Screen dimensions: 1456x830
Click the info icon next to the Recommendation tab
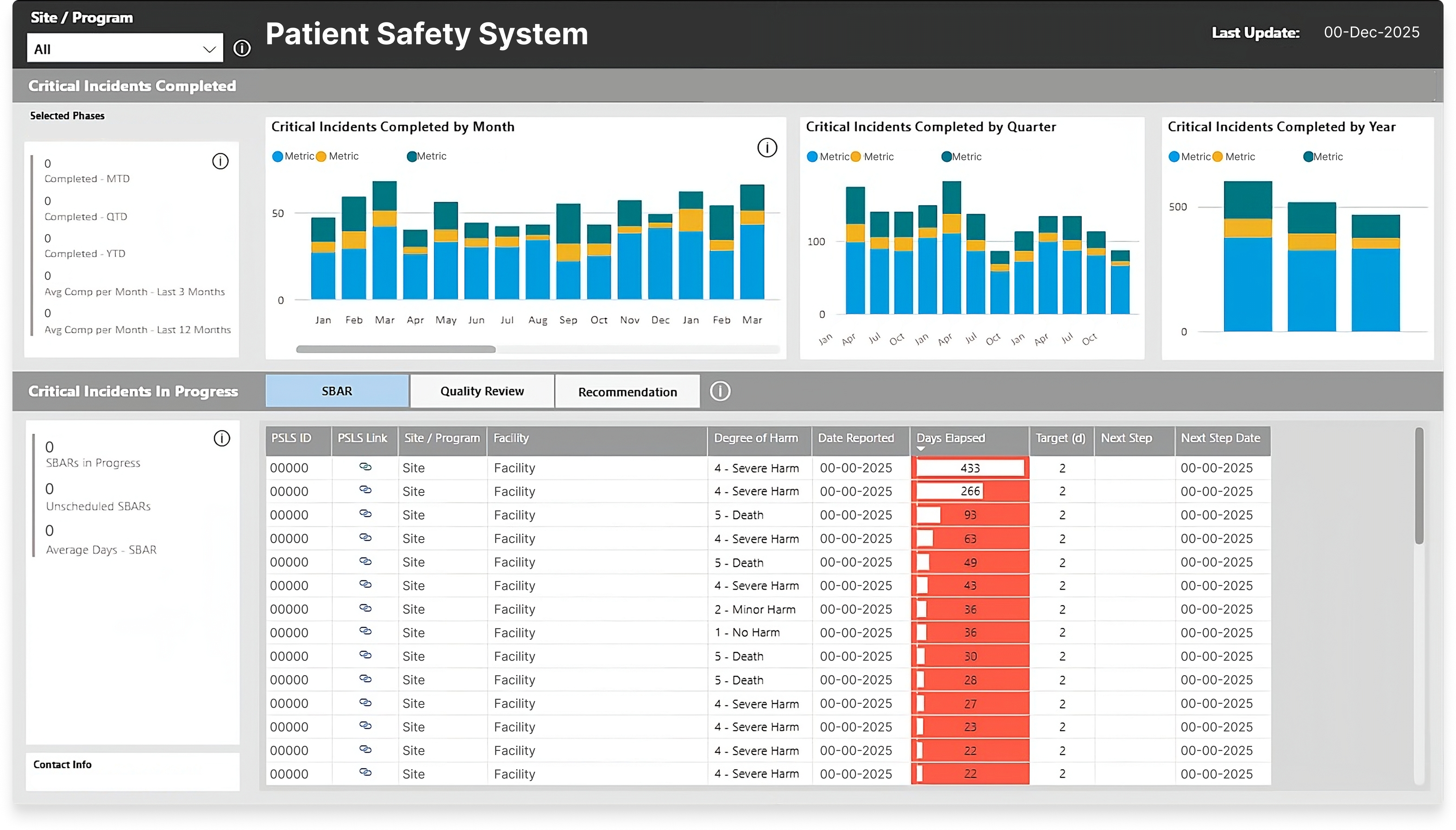(720, 391)
